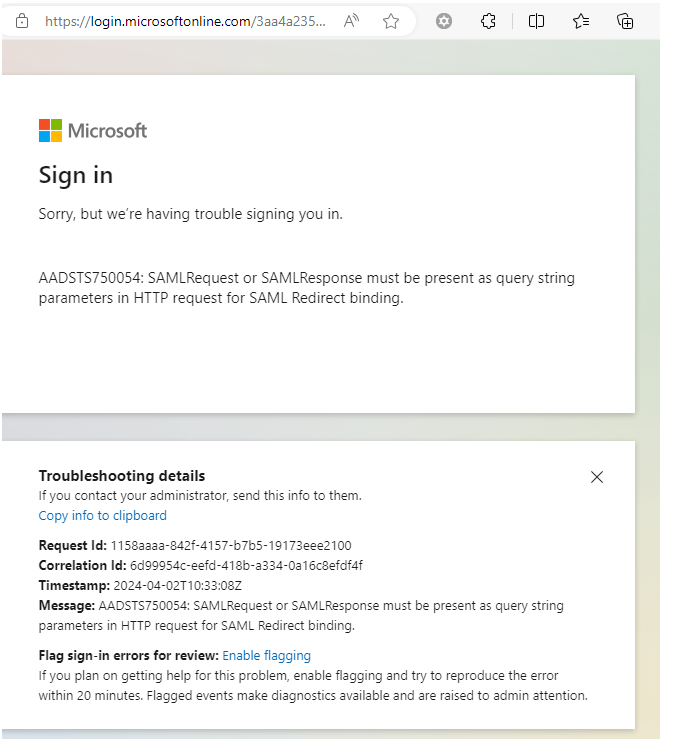Toggle the Split screen icon
The width and height of the screenshot is (676, 749).
(x=536, y=21)
